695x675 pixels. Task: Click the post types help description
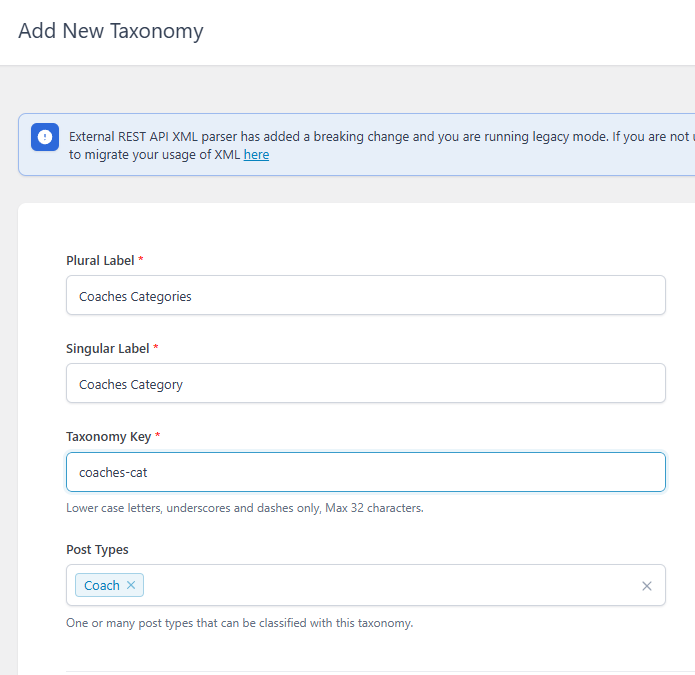pos(239,623)
